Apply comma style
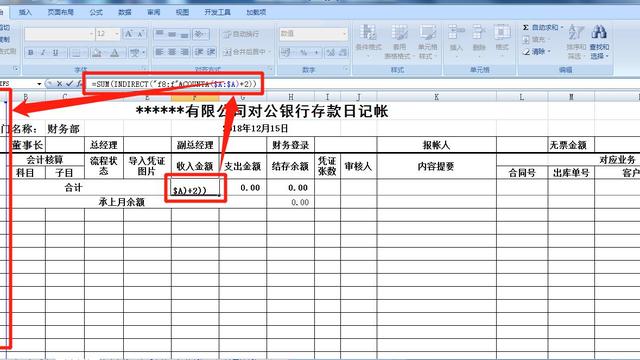 click(x=316, y=52)
